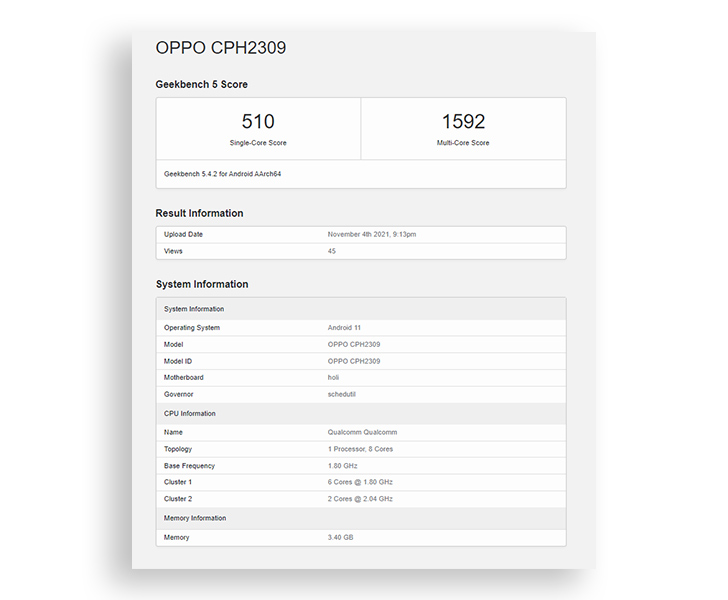Select the single-core score value 510

point(258,121)
